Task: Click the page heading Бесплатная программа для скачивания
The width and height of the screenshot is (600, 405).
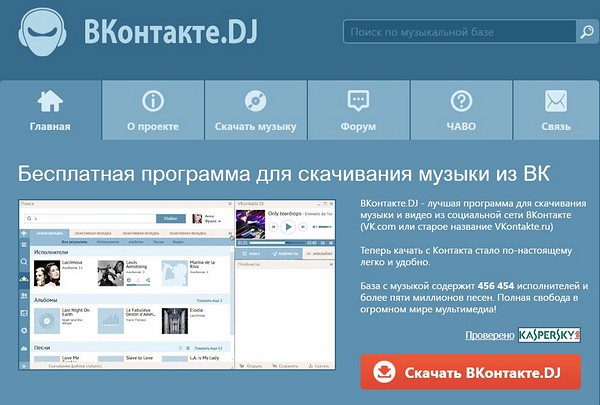Action: point(284,174)
